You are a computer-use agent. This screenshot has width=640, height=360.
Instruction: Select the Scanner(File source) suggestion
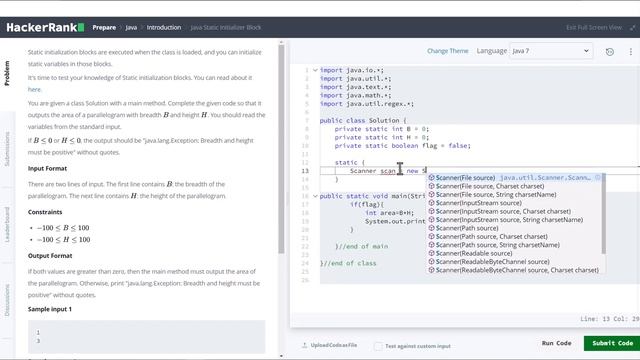515,178
